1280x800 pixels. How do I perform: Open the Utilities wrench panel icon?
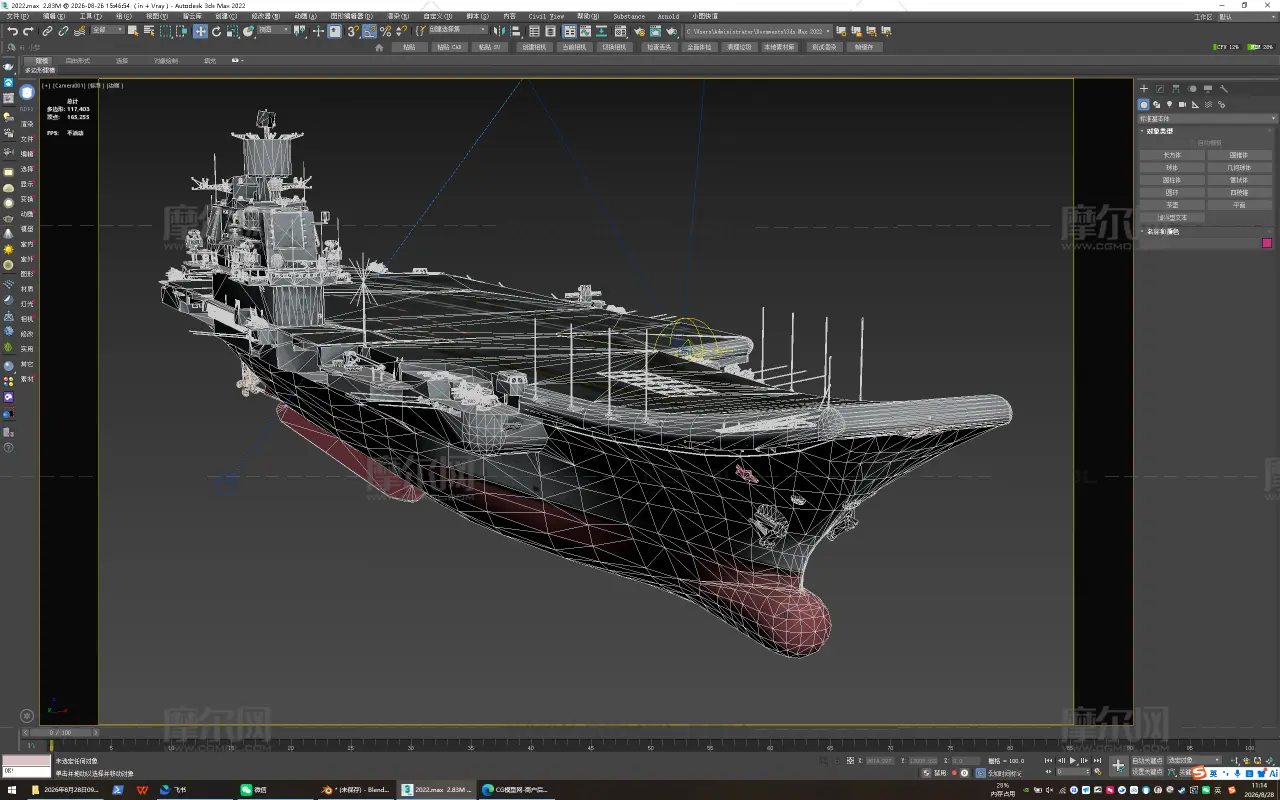(x=1224, y=89)
